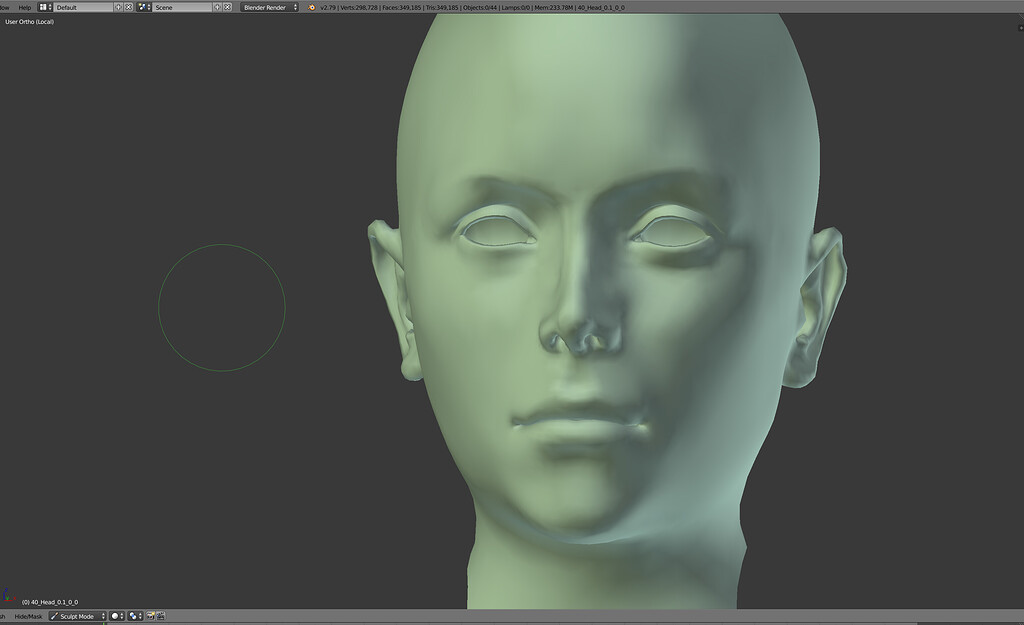Unlink the current Scene with the X button

[x=226, y=7]
